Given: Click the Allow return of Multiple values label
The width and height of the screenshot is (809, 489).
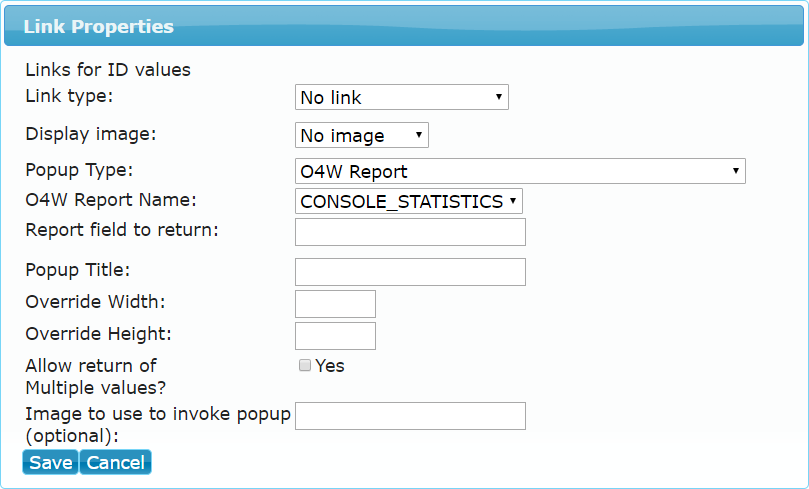Looking at the screenshot, I should pyautogui.click(x=96, y=377).
